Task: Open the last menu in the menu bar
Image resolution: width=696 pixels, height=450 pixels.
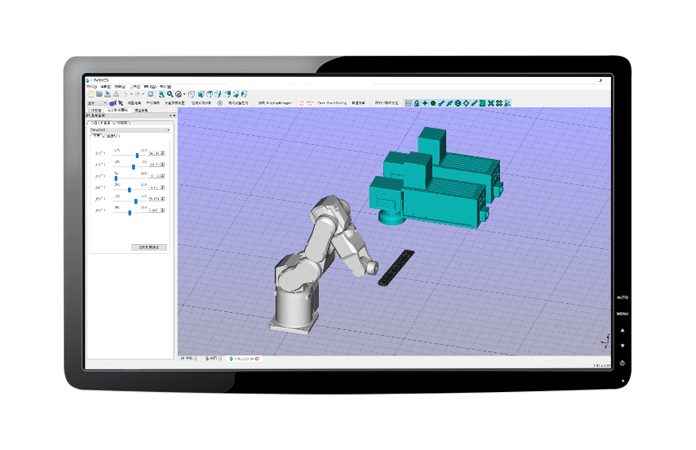Action: (x=165, y=87)
